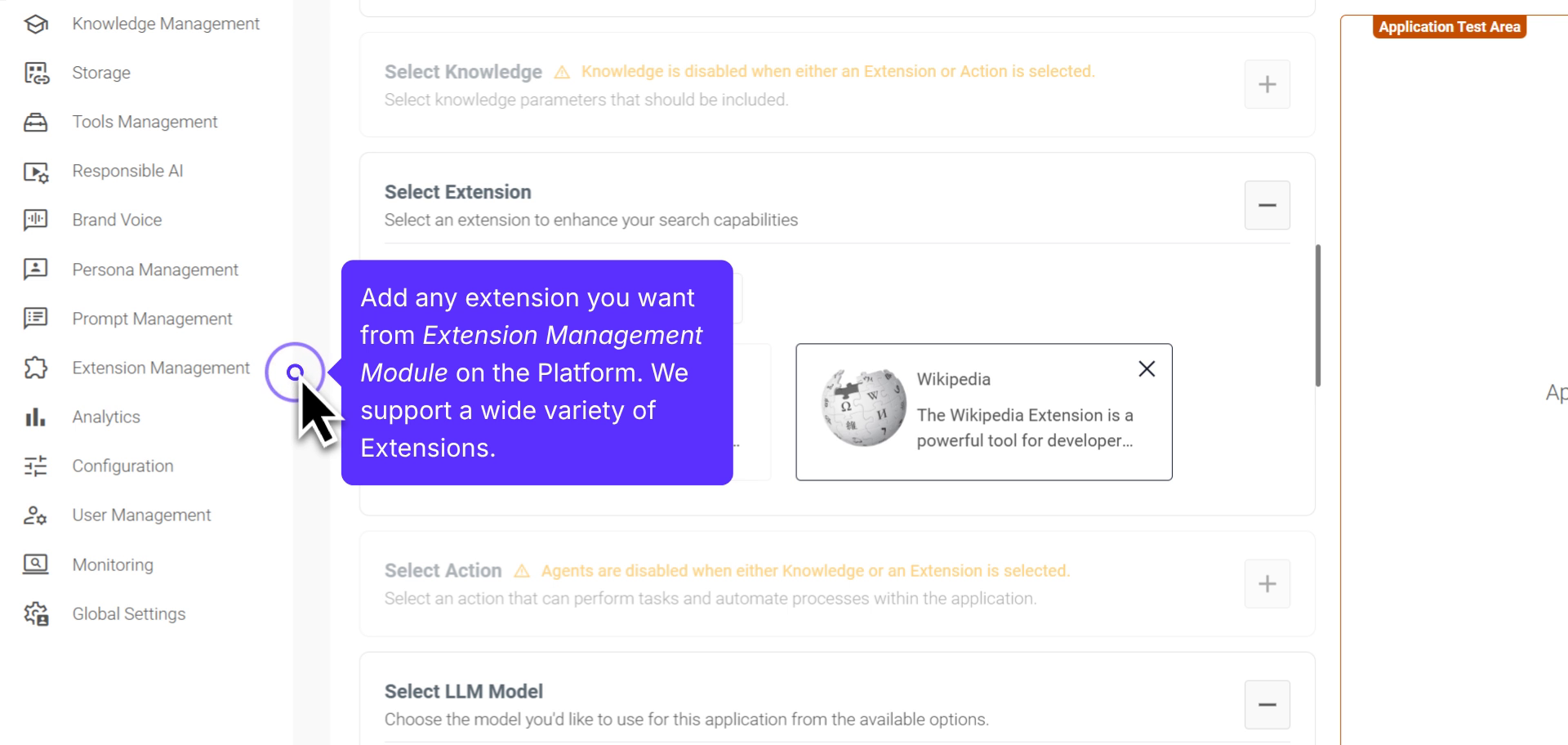Expand the Select Knowledge section
The height and width of the screenshot is (745, 1568).
(x=1267, y=84)
